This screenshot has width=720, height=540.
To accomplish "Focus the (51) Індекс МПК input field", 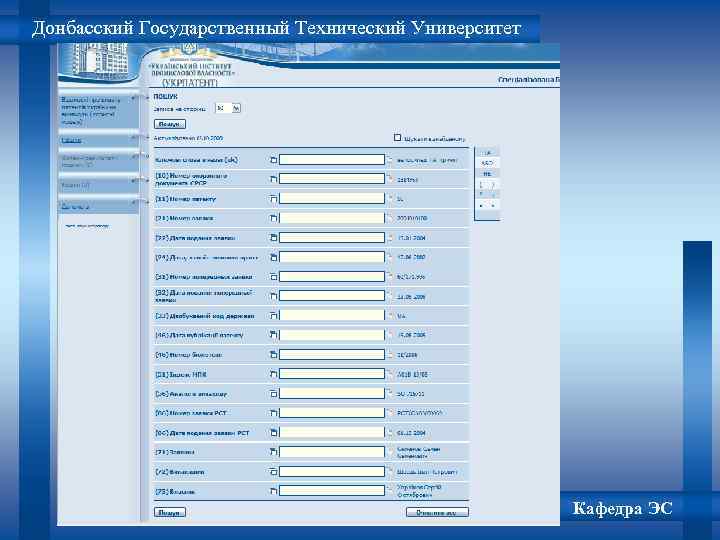I will (332, 374).
